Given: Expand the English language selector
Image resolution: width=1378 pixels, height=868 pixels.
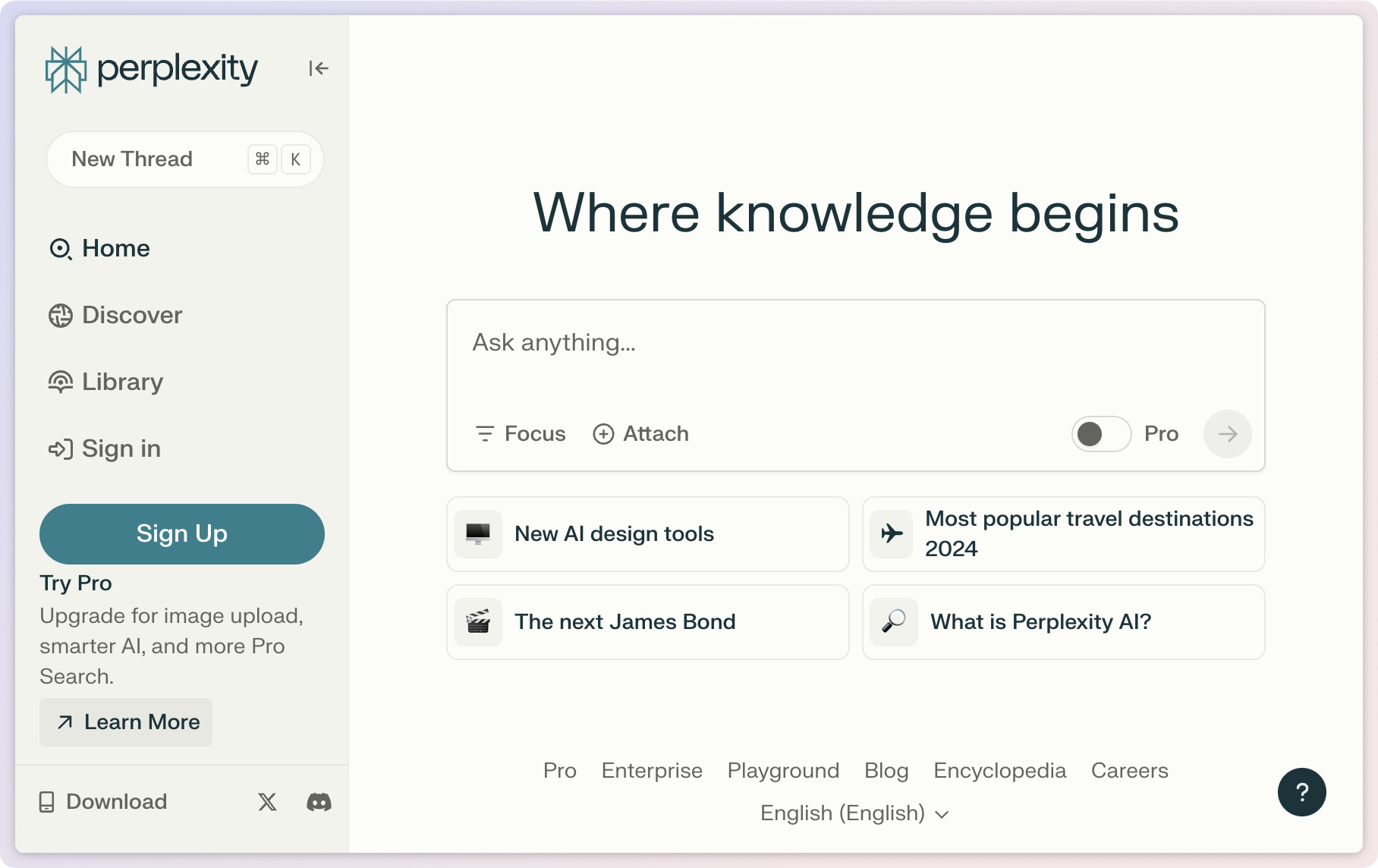Looking at the screenshot, I should pyautogui.click(x=854, y=813).
